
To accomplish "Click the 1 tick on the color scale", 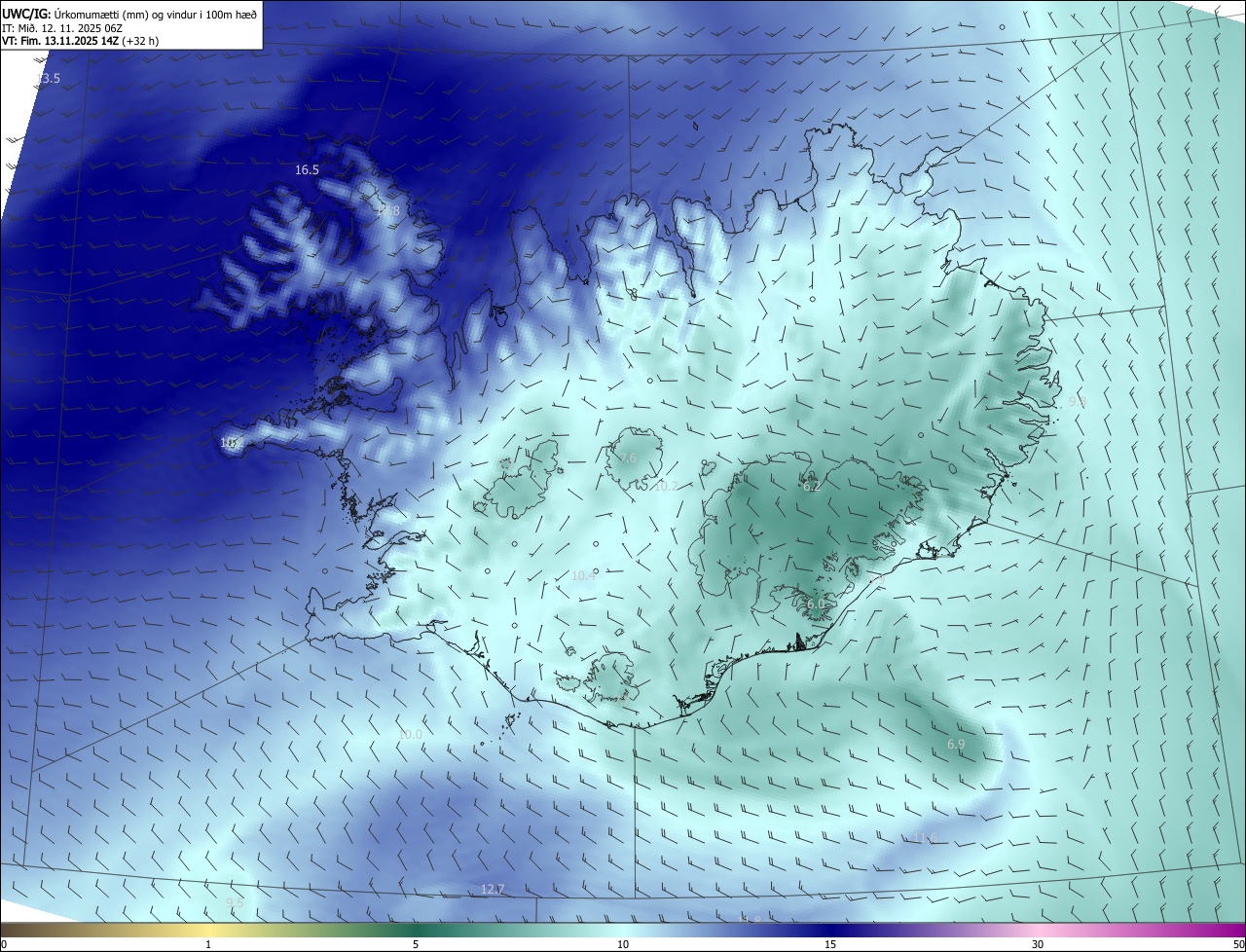I will pos(208,944).
